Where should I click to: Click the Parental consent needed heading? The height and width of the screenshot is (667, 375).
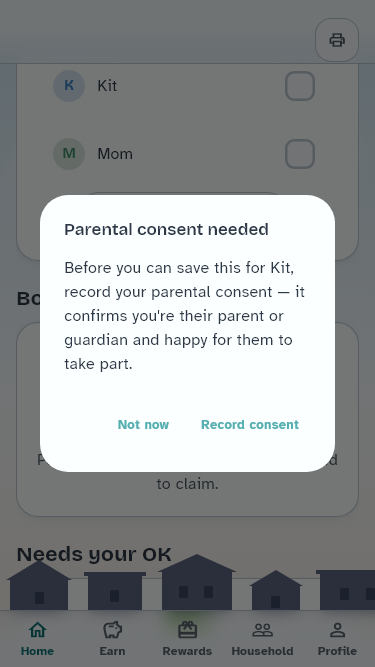(x=166, y=229)
